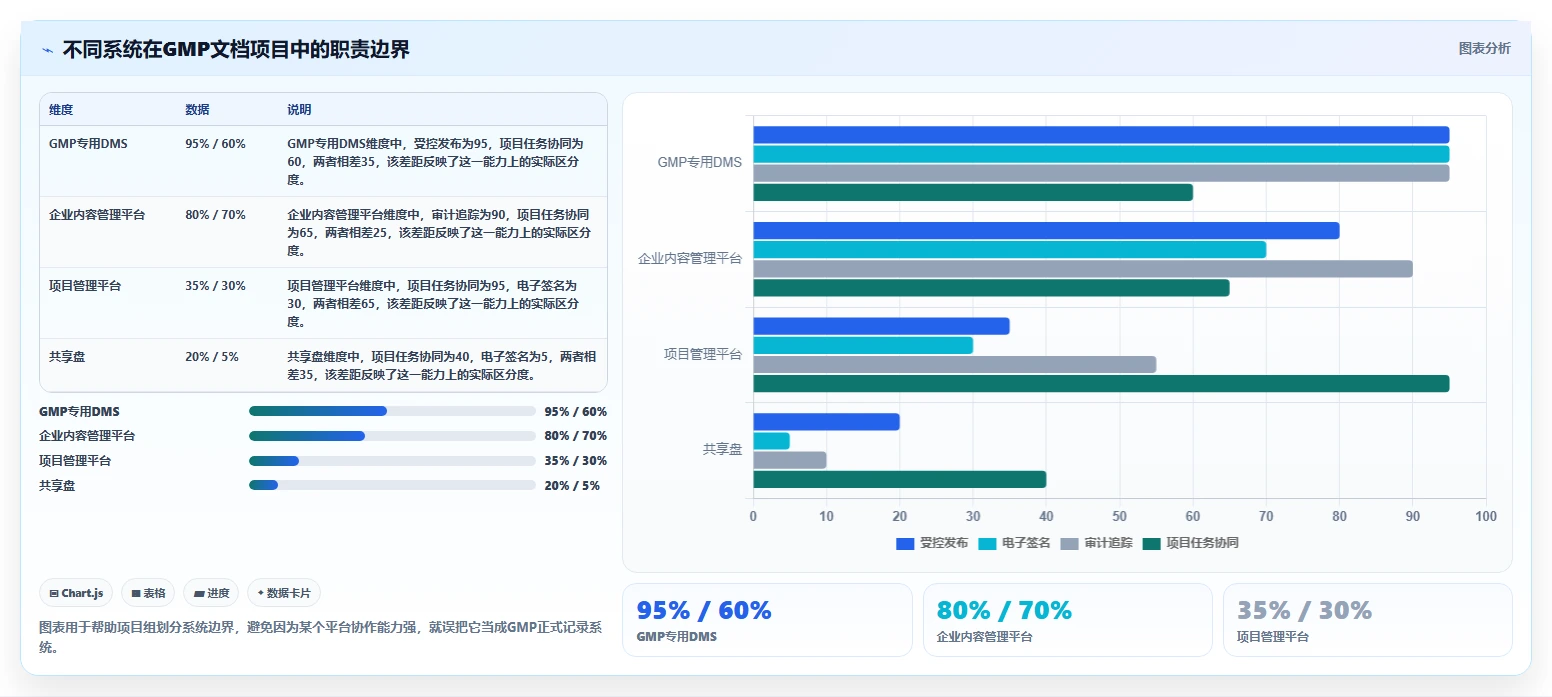Click the 共享盘 progress bar
The image size is (1552, 697).
pos(392,485)
